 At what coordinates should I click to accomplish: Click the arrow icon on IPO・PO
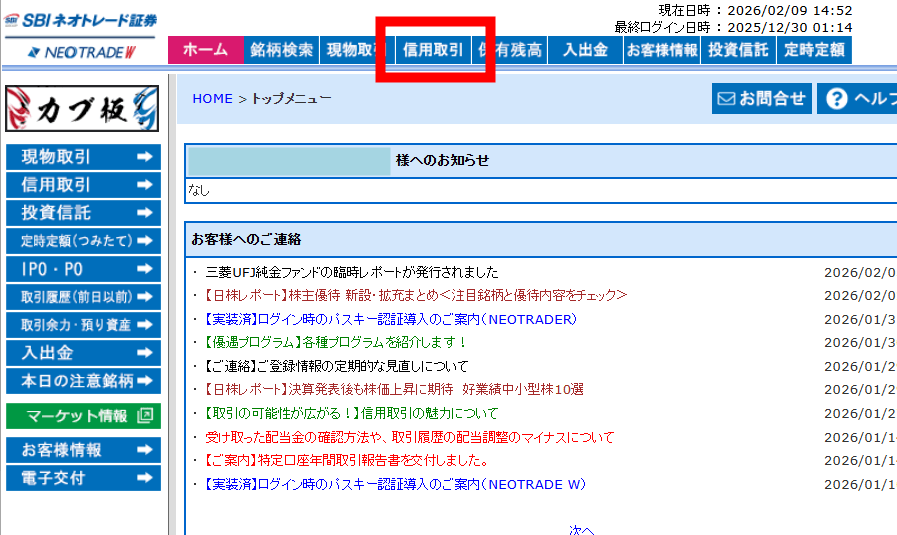coord(145,269)
